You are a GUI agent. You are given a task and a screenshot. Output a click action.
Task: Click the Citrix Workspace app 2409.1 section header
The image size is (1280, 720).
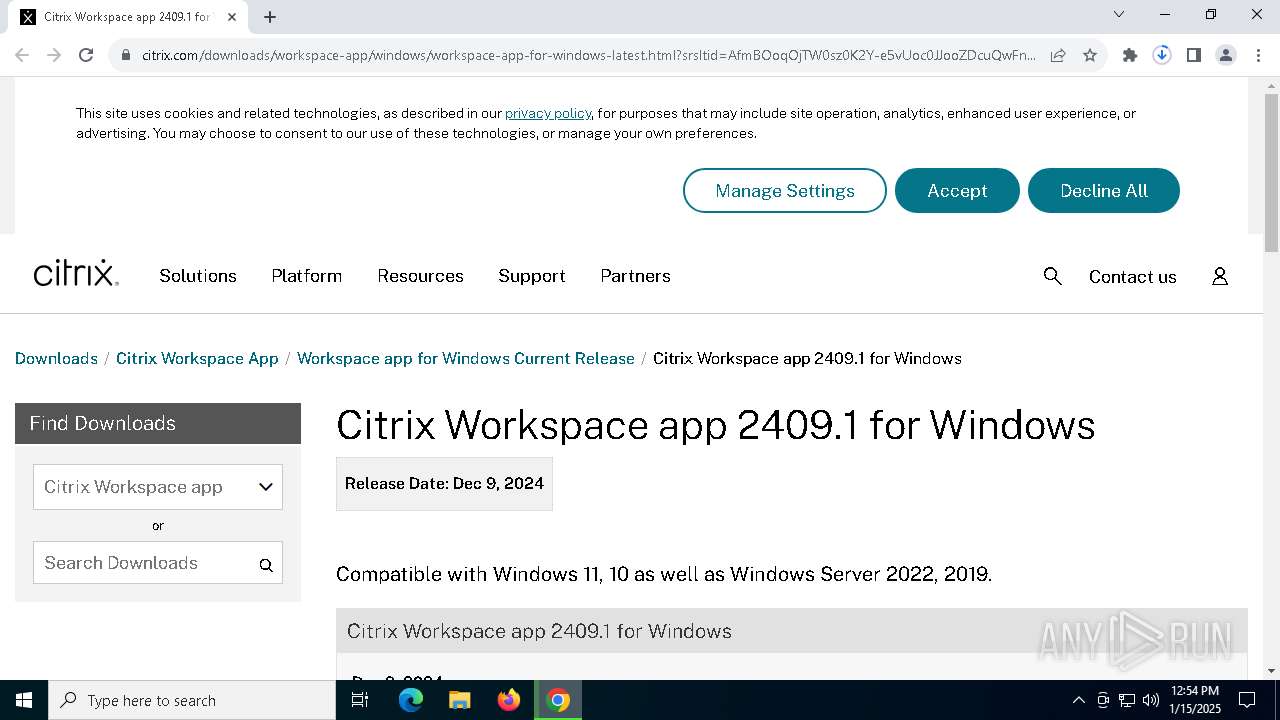coord(792,631)
